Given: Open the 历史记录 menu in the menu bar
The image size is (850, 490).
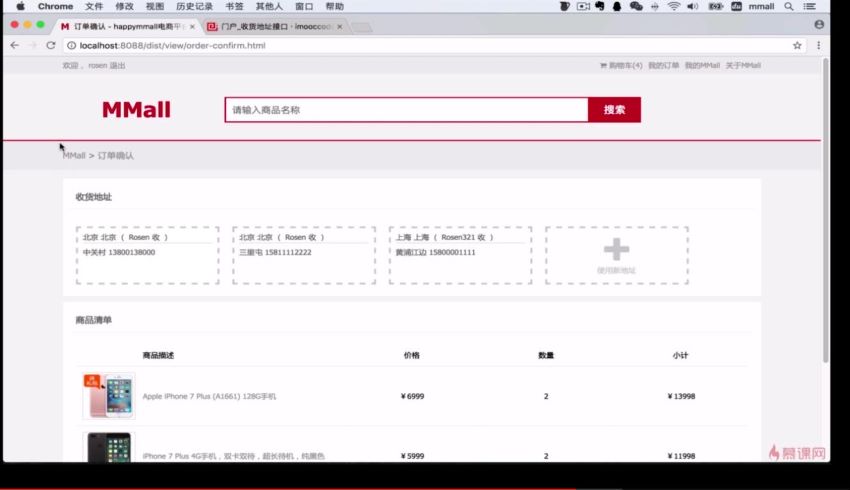Looking at the screenshot, I should 194,6.
